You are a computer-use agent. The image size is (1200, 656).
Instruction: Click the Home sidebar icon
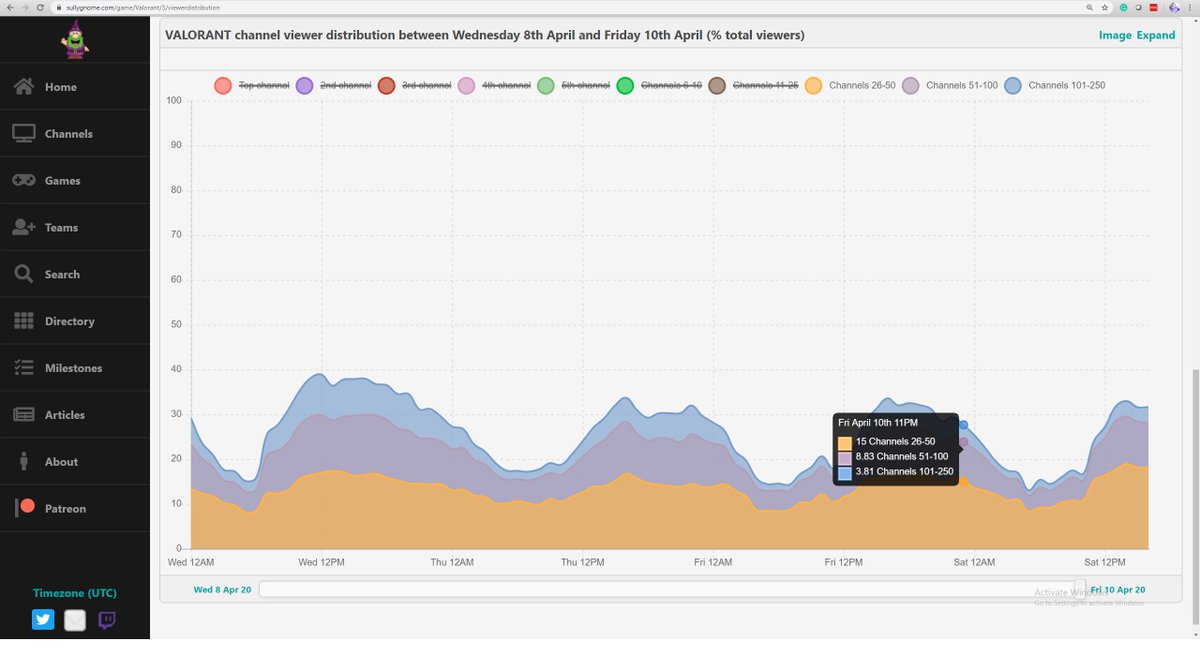click(24, 87)
